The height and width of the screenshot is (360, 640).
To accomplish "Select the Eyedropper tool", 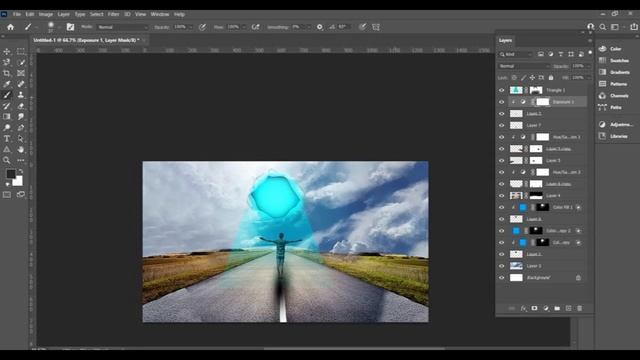I will click(7, 84).
